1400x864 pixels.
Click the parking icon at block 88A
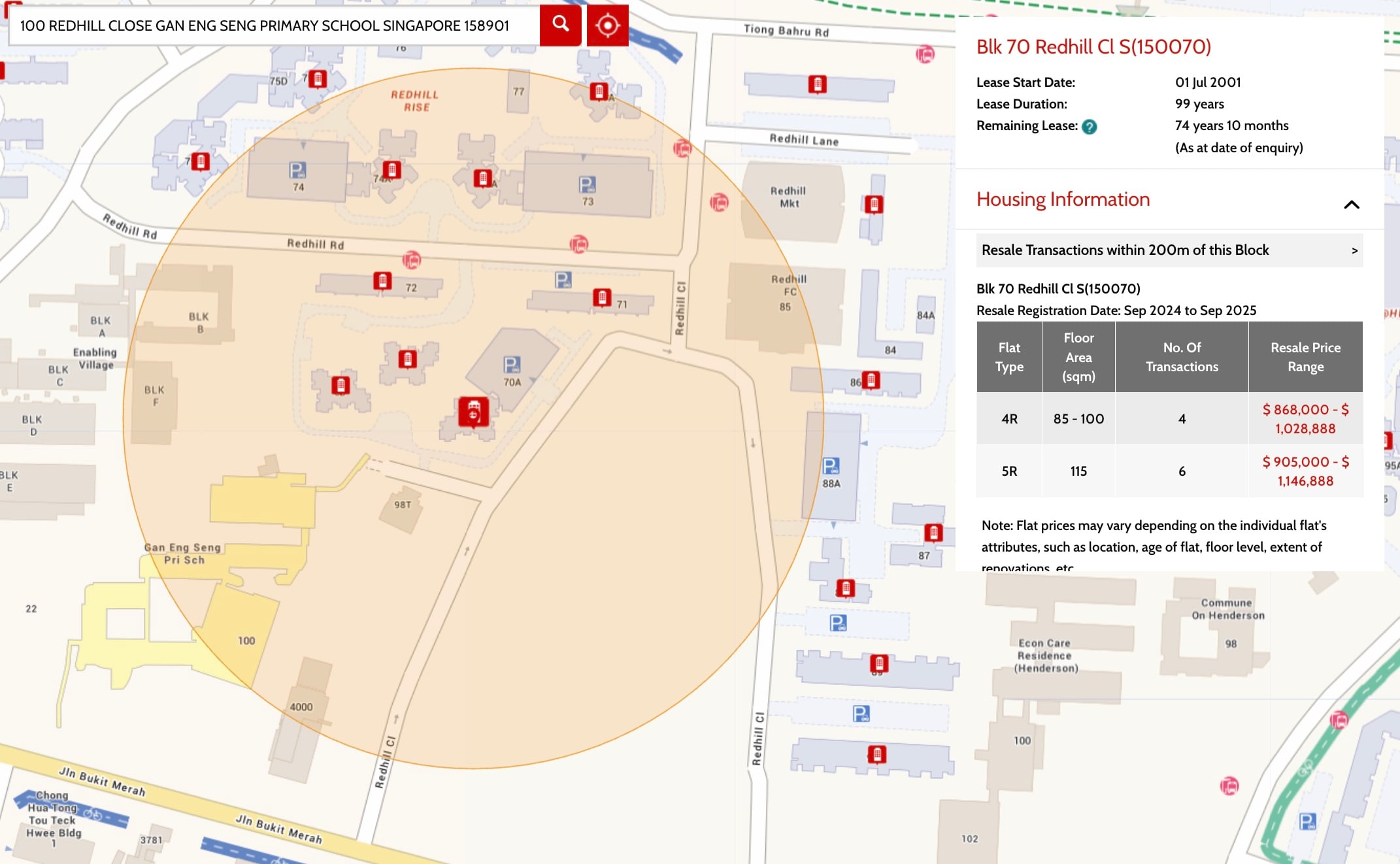coord(831,466)
